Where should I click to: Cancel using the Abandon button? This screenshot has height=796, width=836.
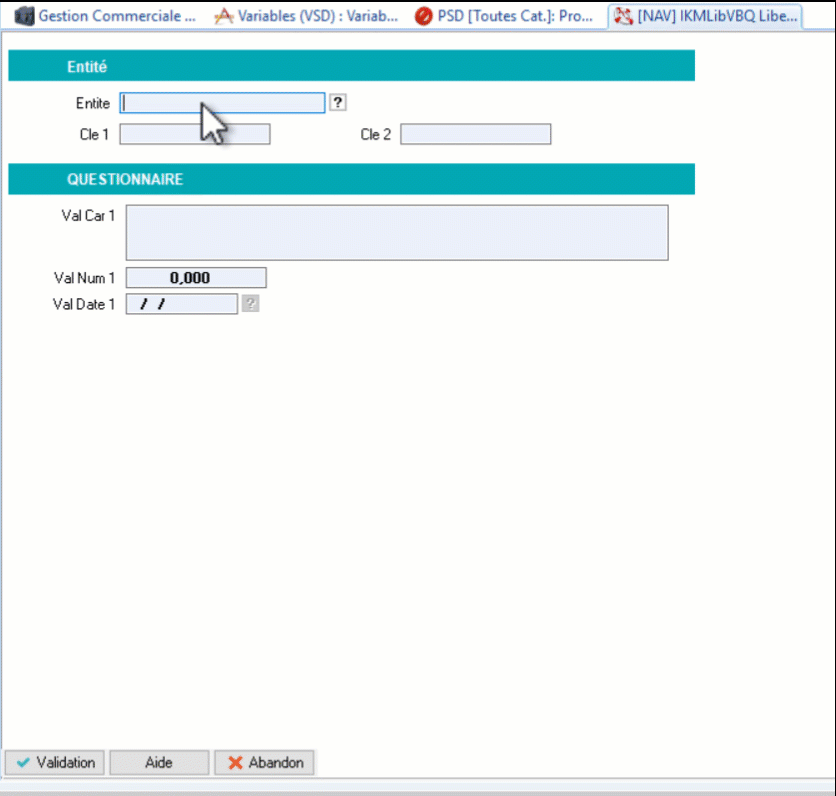265,762
